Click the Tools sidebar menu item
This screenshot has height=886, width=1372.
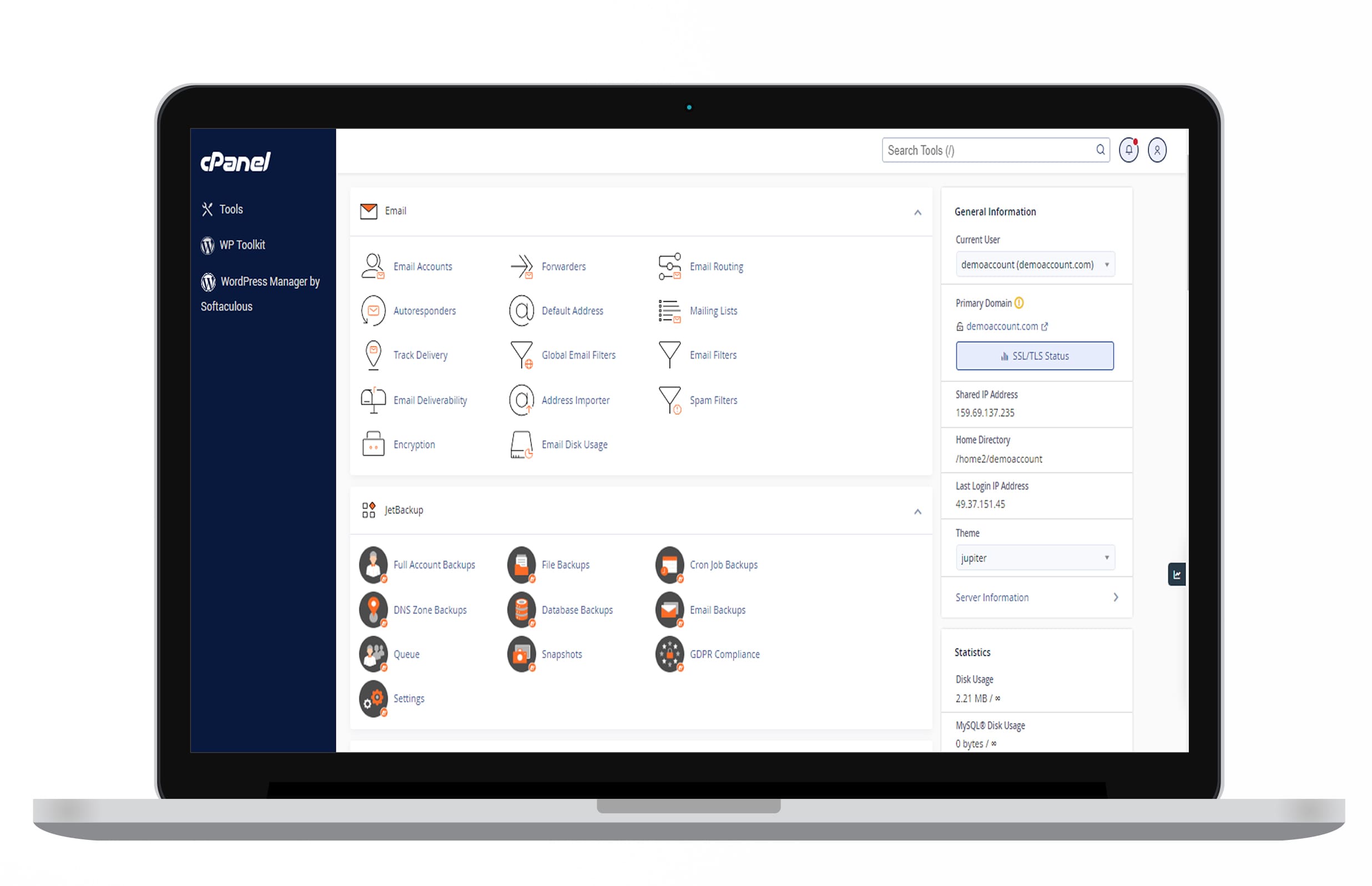(x=230, y=209)
